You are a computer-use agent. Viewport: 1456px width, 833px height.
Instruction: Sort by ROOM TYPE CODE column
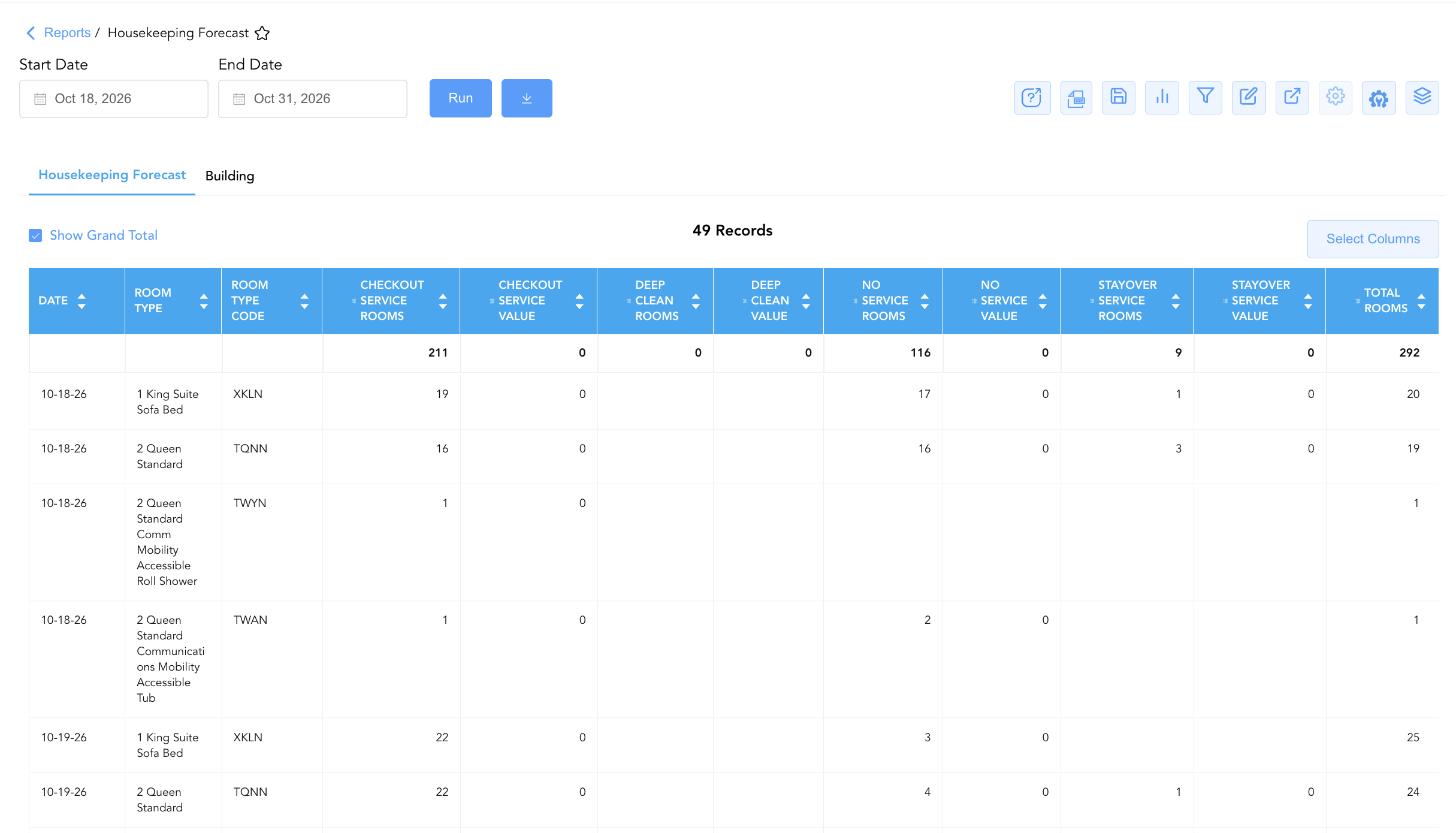tap(304, 301)
